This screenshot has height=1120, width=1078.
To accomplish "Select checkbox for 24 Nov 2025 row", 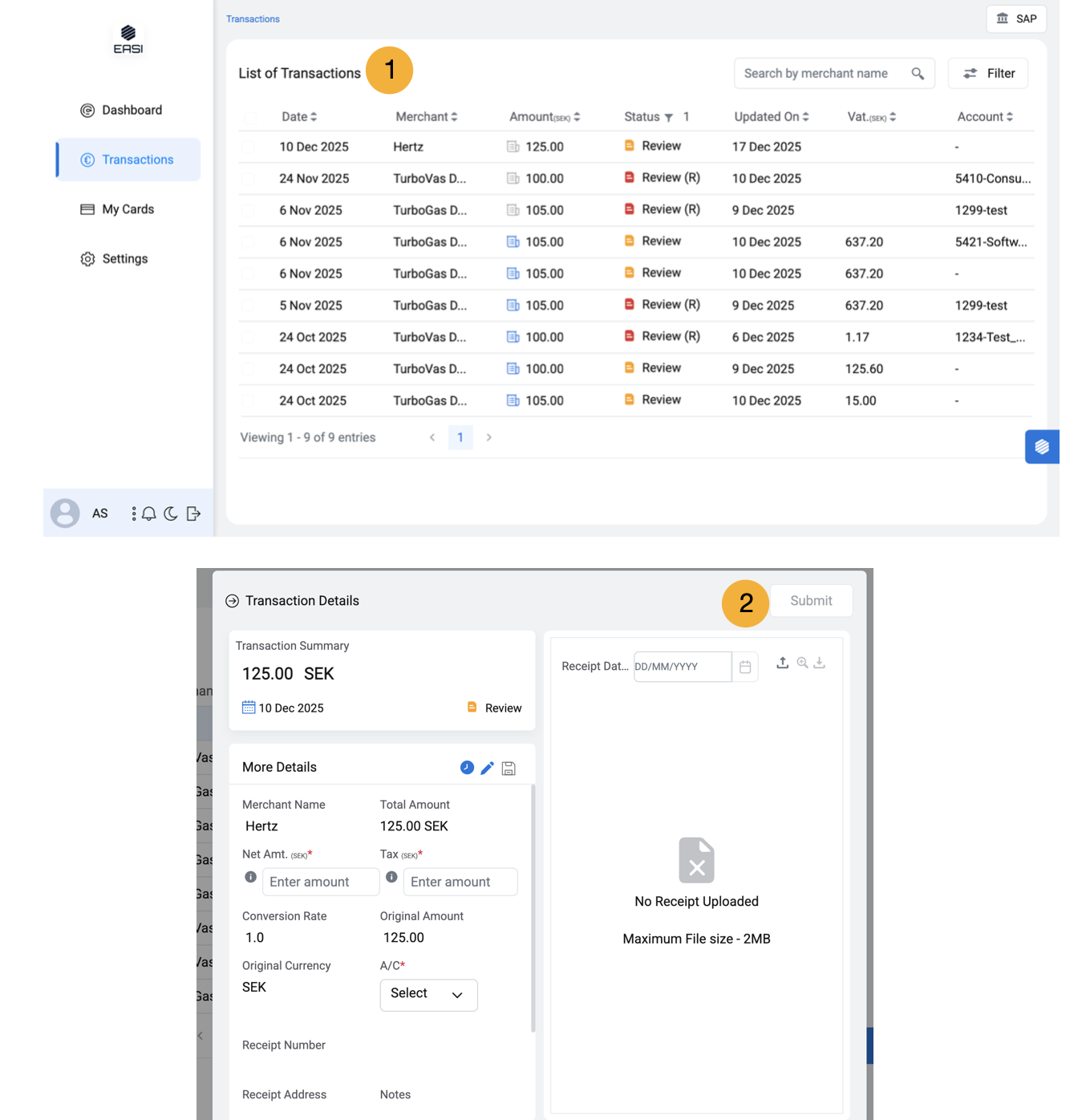I will point(249,179).
